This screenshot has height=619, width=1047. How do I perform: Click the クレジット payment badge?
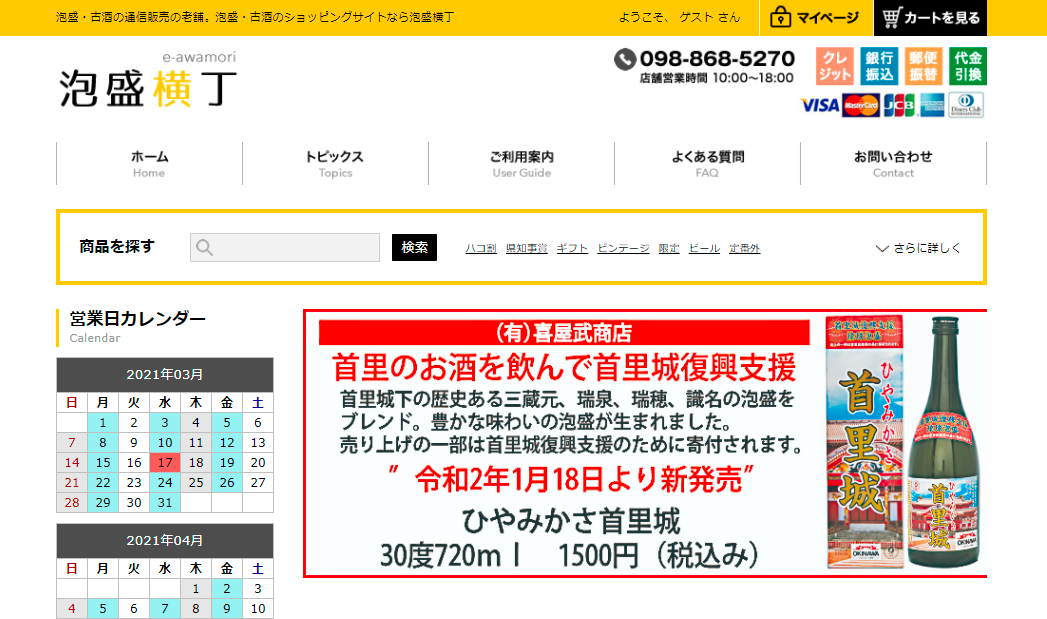(x=835, y=66)
